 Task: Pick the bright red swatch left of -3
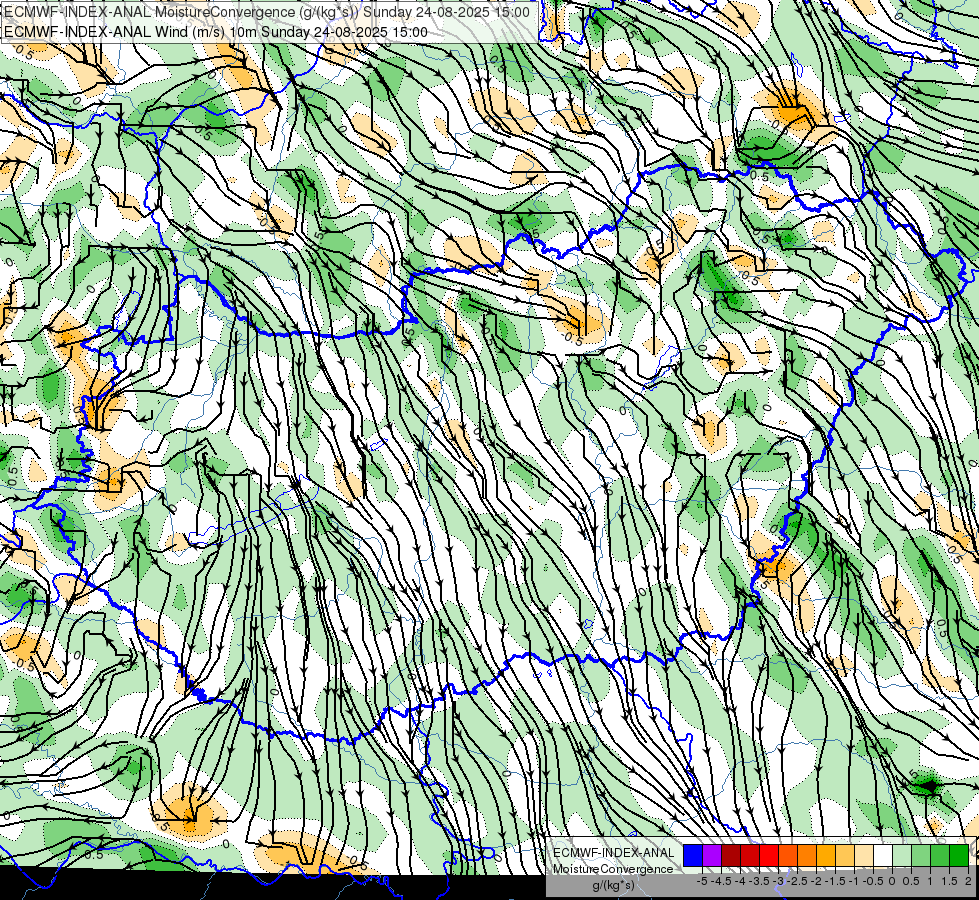pyautogui.click(x=769, y=855)
